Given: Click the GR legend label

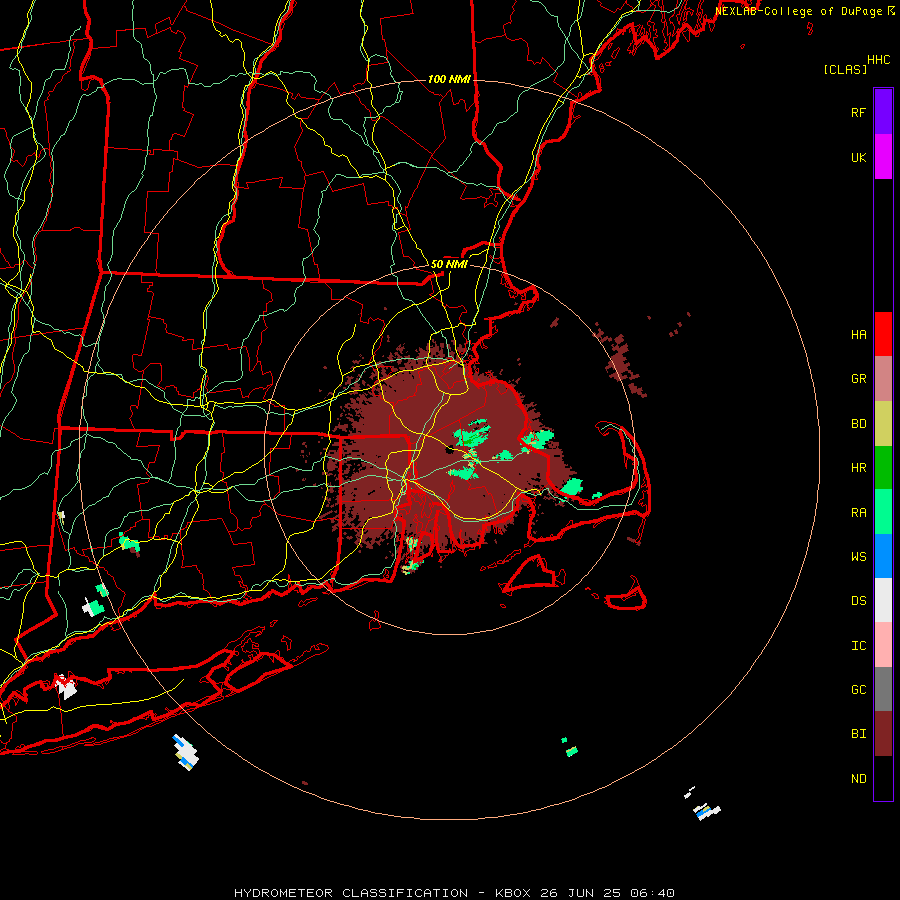Looking at the screenshot, I should pos(859,379).
